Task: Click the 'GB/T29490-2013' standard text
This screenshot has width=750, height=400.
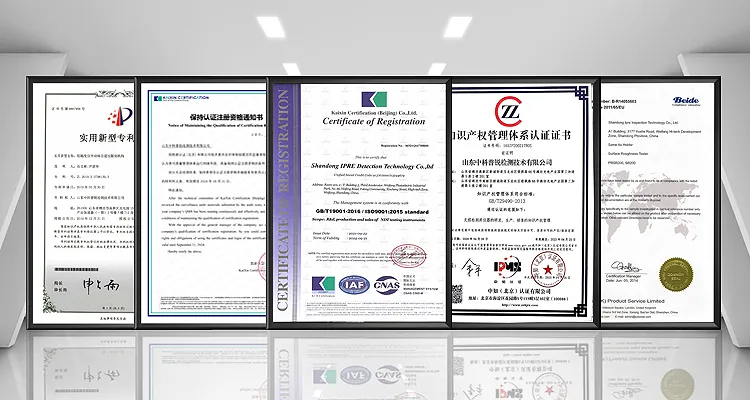Action: click(x=509, y=201)
